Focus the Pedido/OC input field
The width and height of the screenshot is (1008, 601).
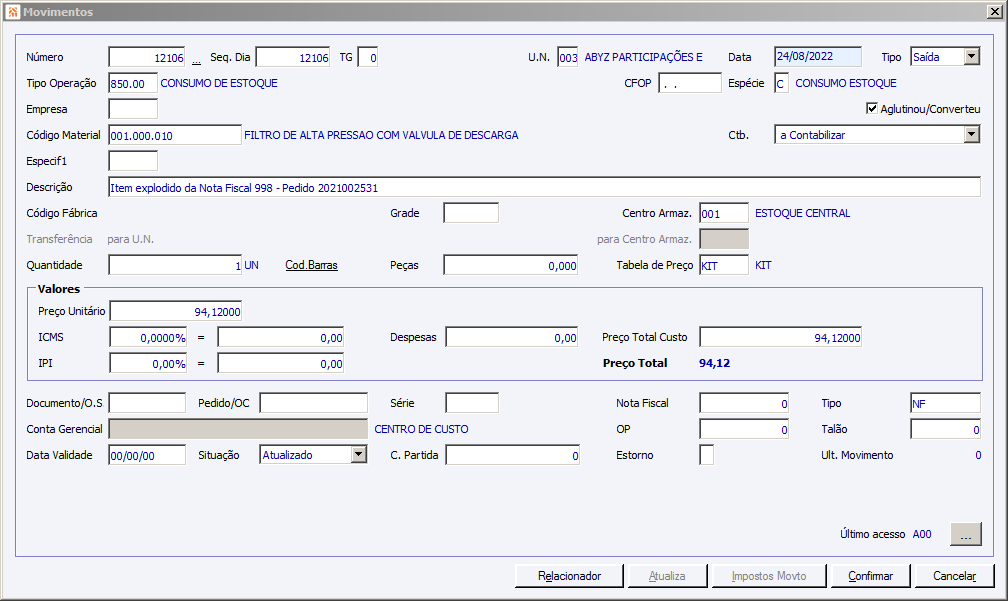[314, 403]
